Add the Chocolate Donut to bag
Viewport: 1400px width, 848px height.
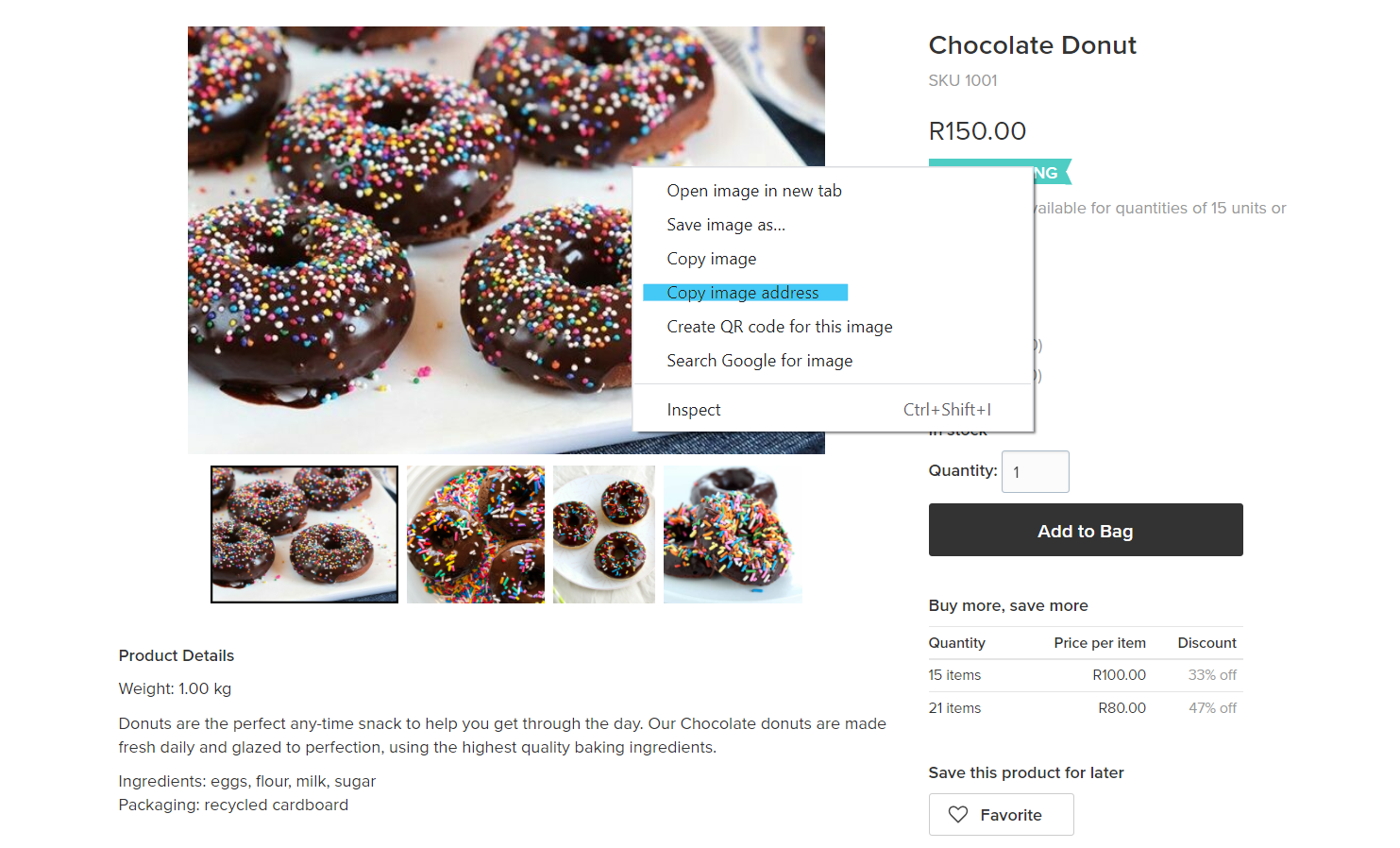click(x=1086, y=530)
